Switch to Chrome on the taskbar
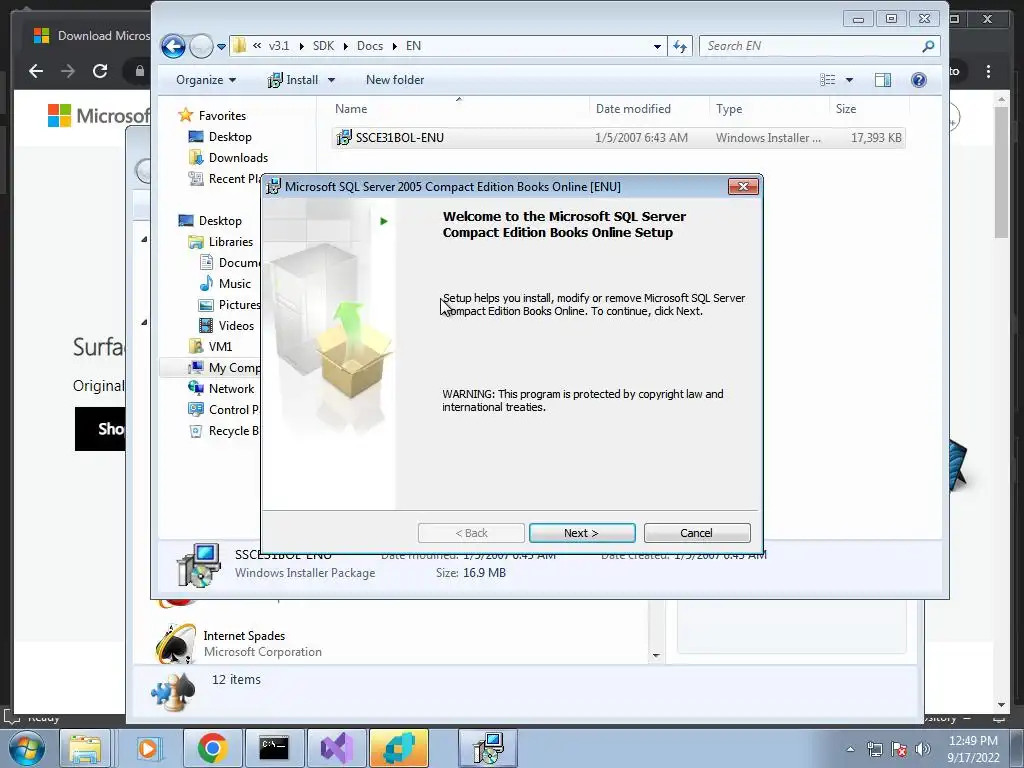The image size is (1024, 768). coord(212,748)
